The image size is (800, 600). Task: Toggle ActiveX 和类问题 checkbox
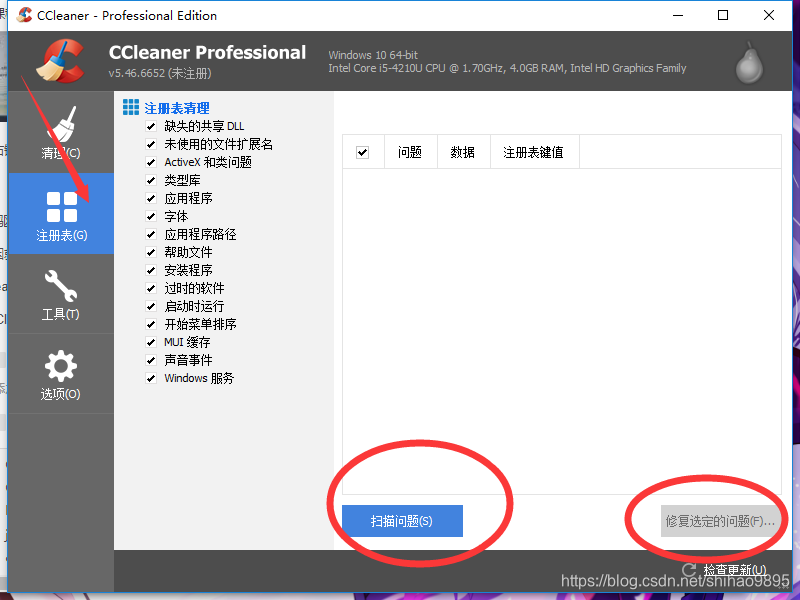(x=151, y=162)
